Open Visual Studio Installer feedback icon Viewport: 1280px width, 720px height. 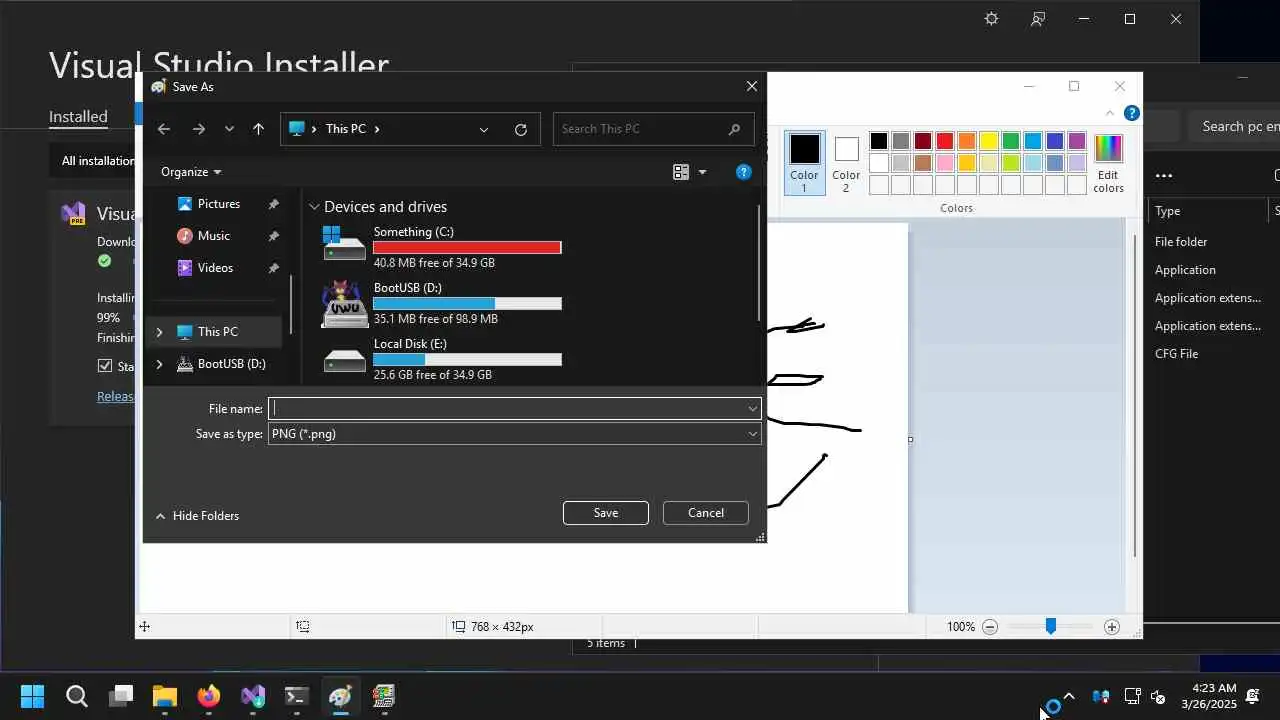pos(1038,19)
